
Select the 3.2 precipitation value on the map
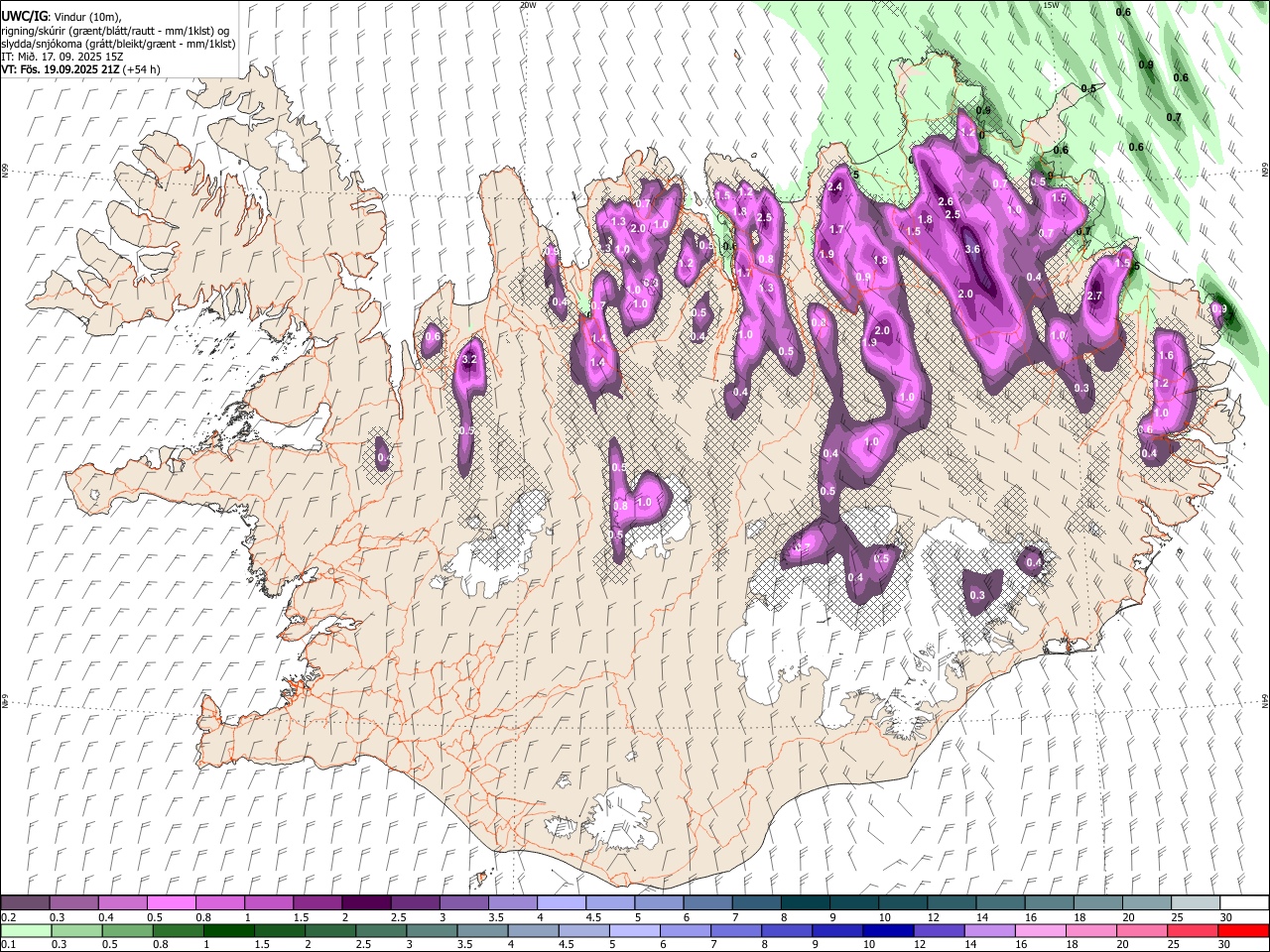tap(471, 359)
